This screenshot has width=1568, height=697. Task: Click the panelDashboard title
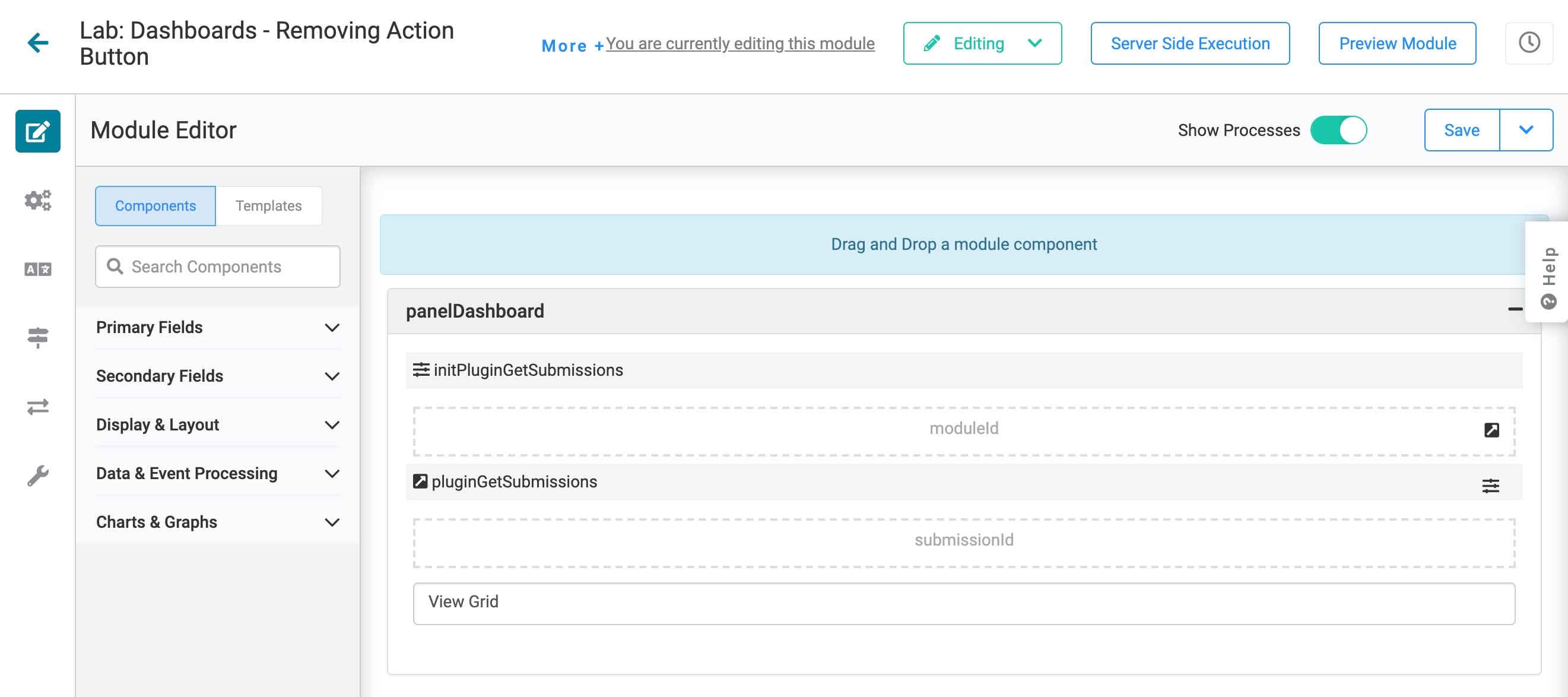[x=475, y=311]
